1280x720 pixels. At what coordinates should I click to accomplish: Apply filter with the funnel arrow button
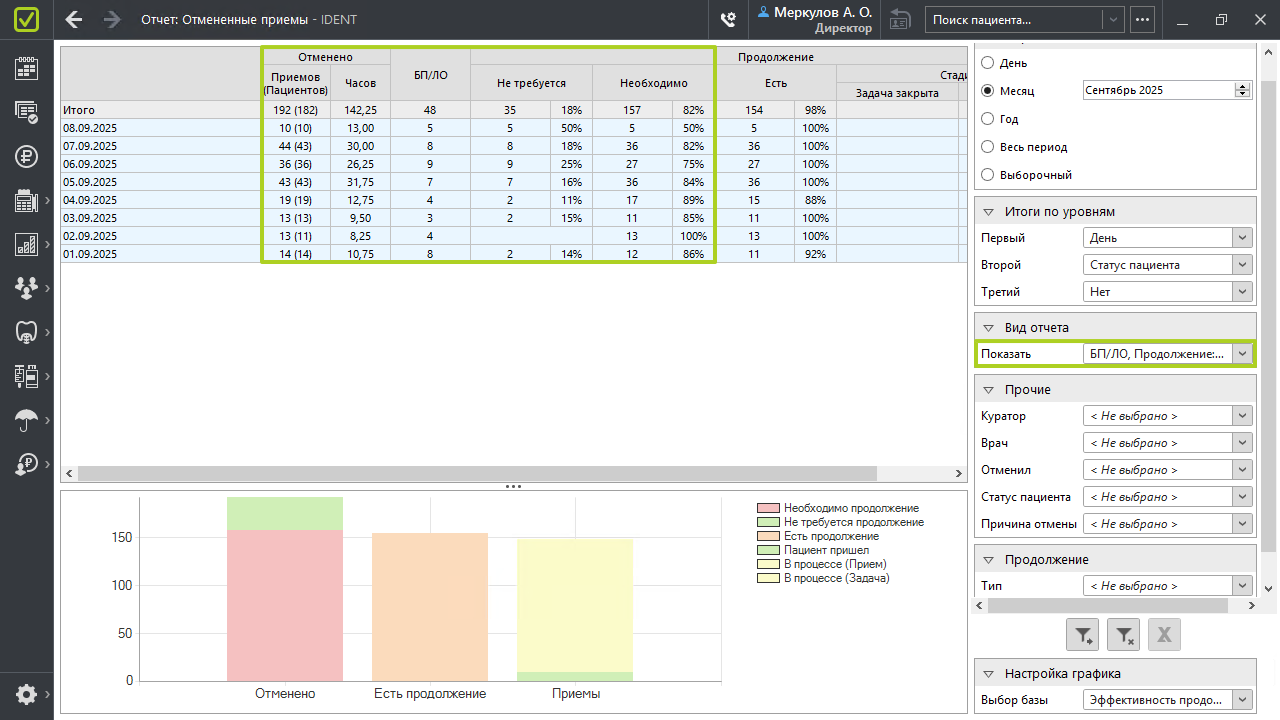tap(1083, 634)
